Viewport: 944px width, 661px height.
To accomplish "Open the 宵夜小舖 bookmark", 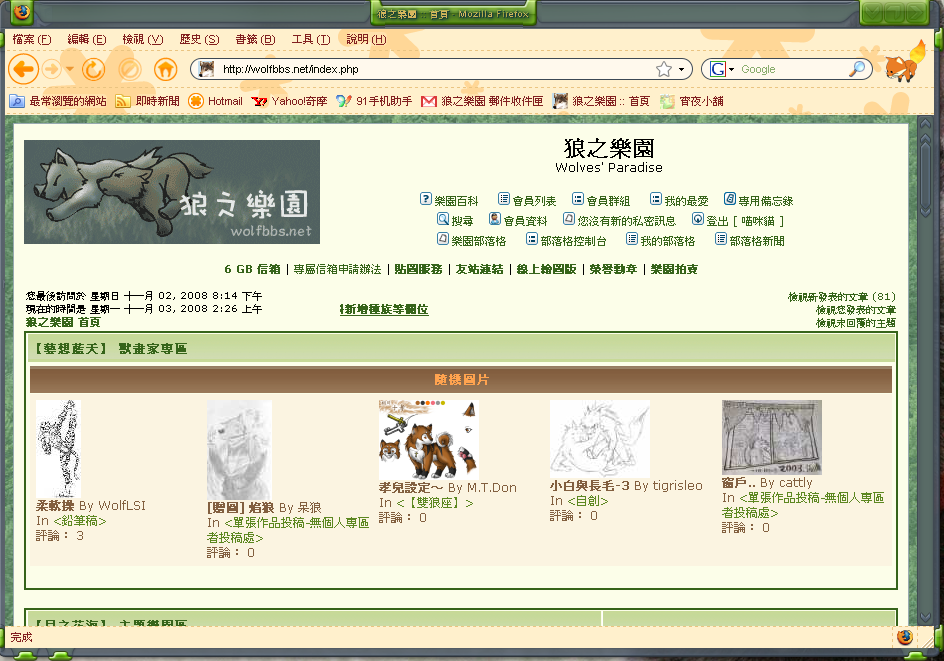I will 692,101.
